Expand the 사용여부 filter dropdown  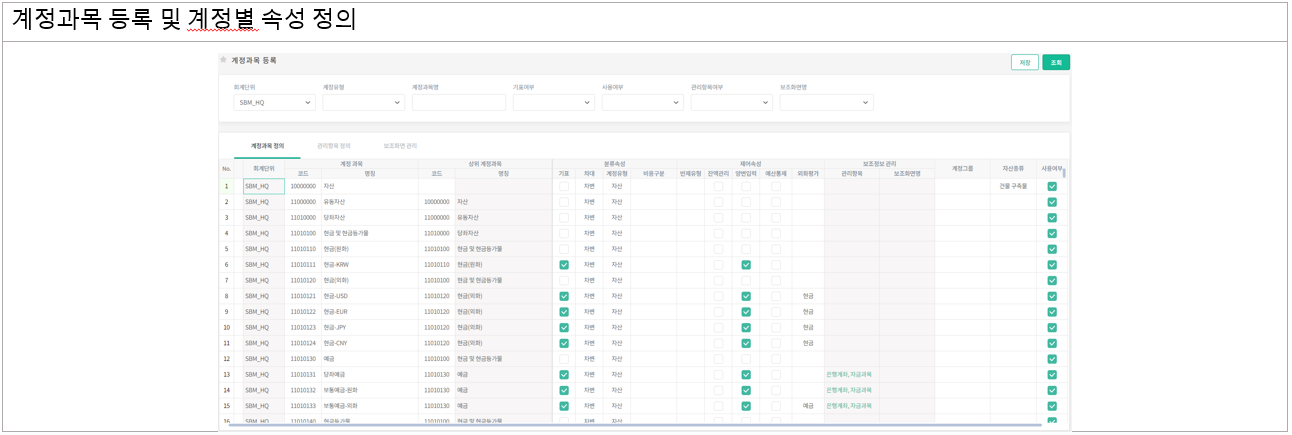642,102
